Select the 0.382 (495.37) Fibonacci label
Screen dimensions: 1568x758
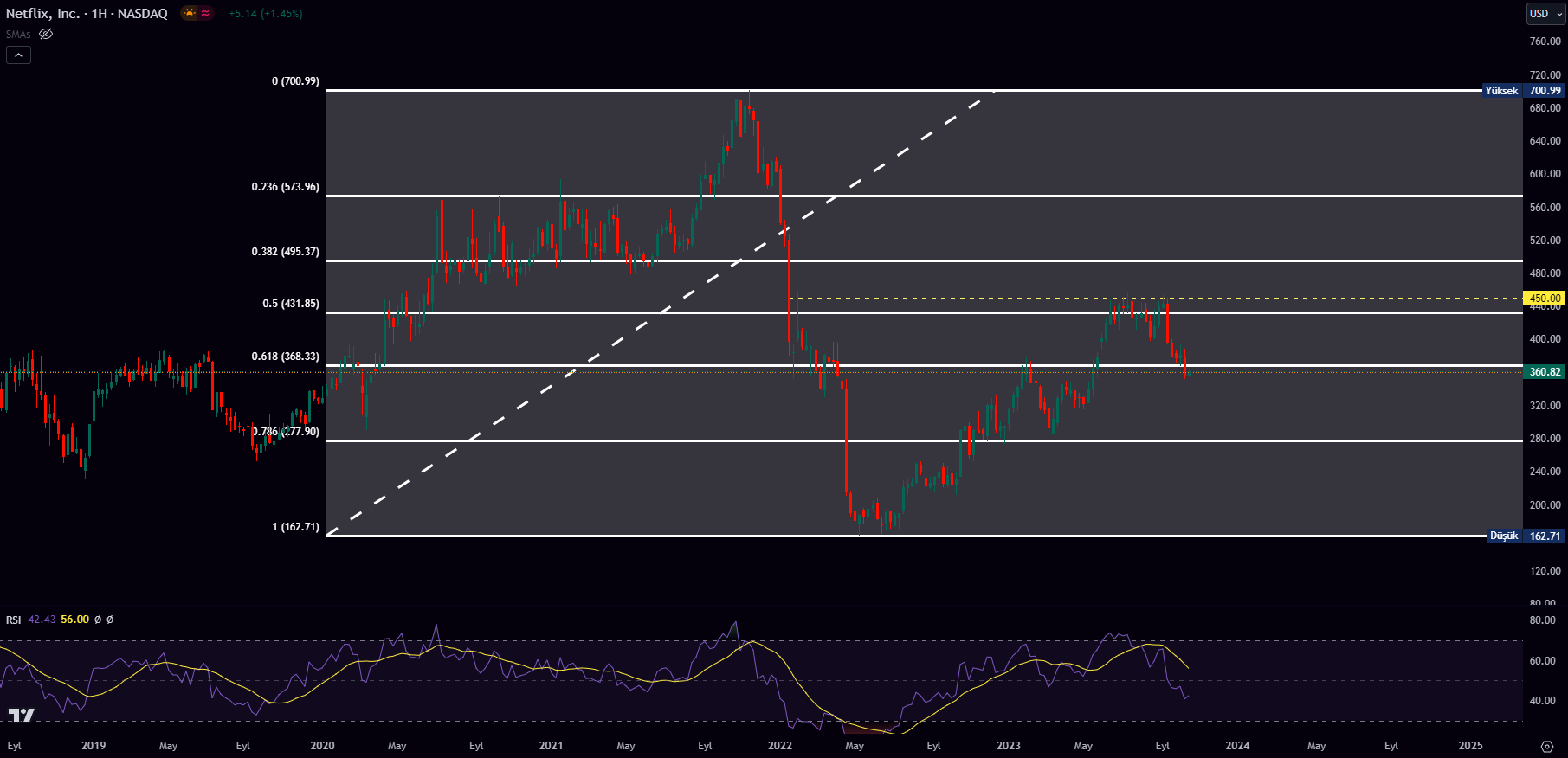(285, 252)
